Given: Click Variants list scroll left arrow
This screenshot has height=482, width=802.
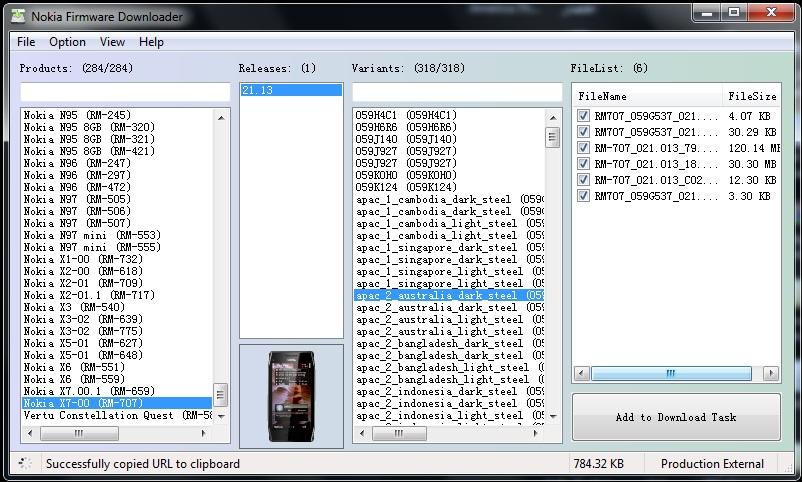Looking at the screenshot, I should pyautogui.click(x=362, y=433).
